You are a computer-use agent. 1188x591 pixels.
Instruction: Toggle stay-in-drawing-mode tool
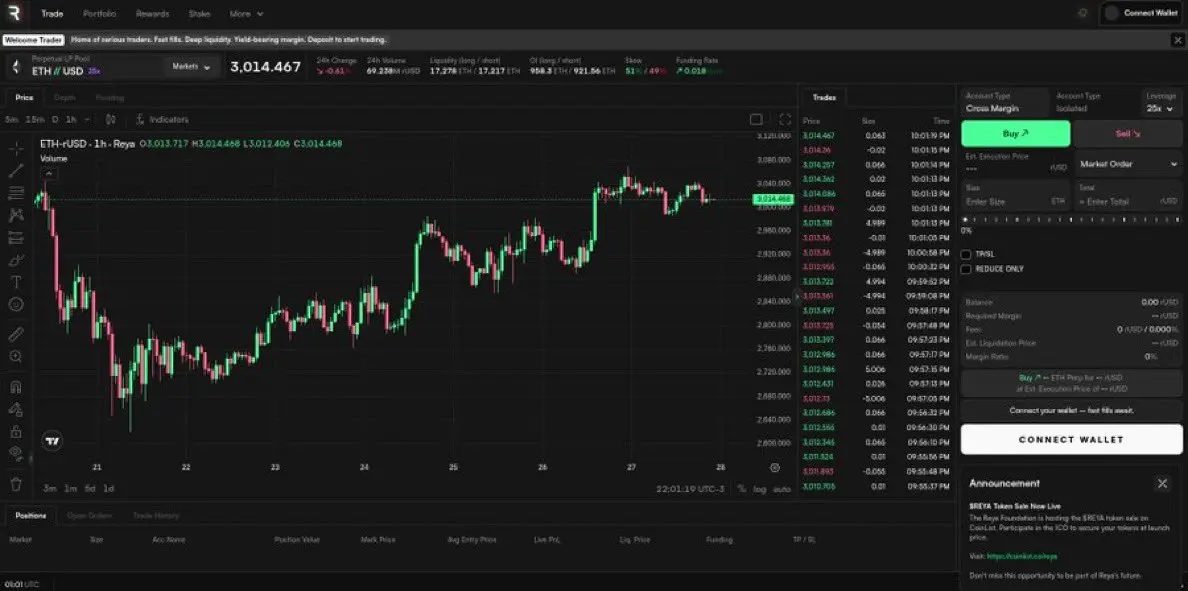click(x=15, y=409)
